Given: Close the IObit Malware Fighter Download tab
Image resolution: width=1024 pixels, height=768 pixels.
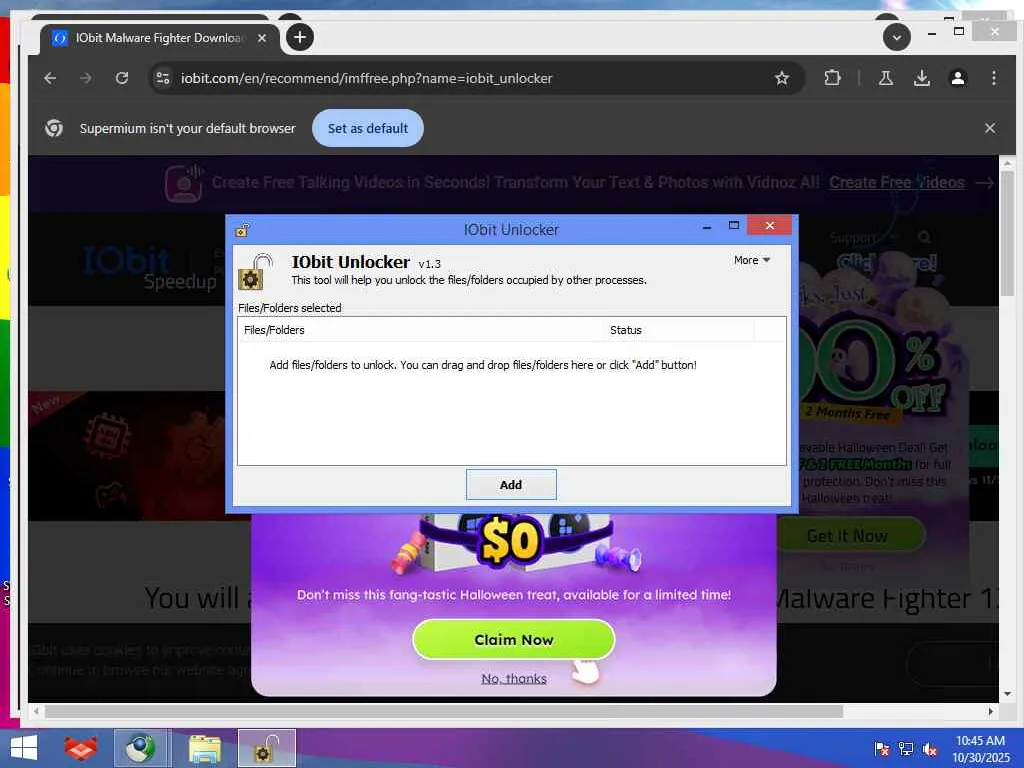Looking at the screenshot, I should (x=262, y=38).
